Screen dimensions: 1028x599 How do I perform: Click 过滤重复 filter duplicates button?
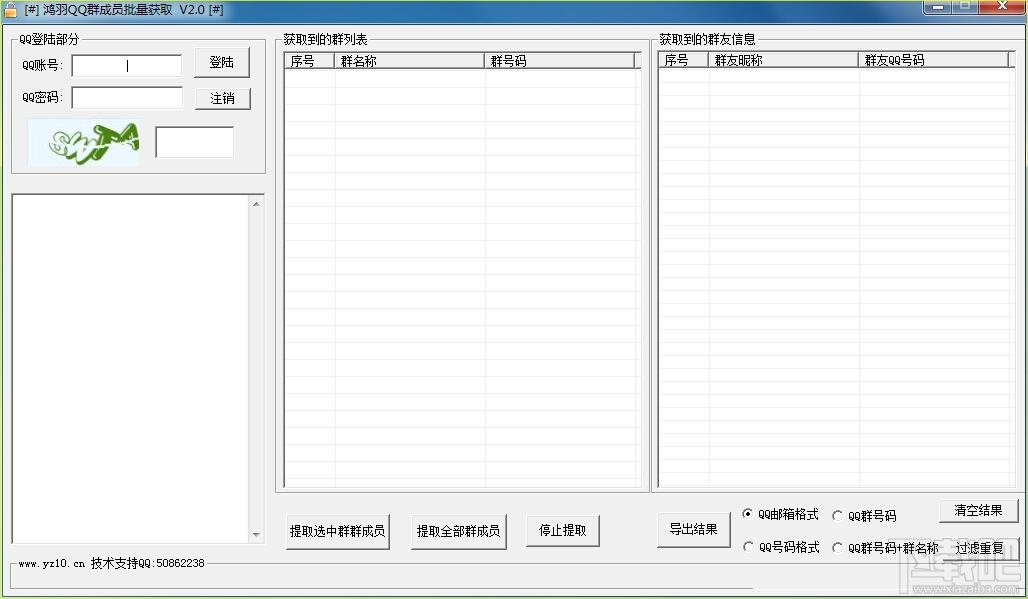coord(979,548)
